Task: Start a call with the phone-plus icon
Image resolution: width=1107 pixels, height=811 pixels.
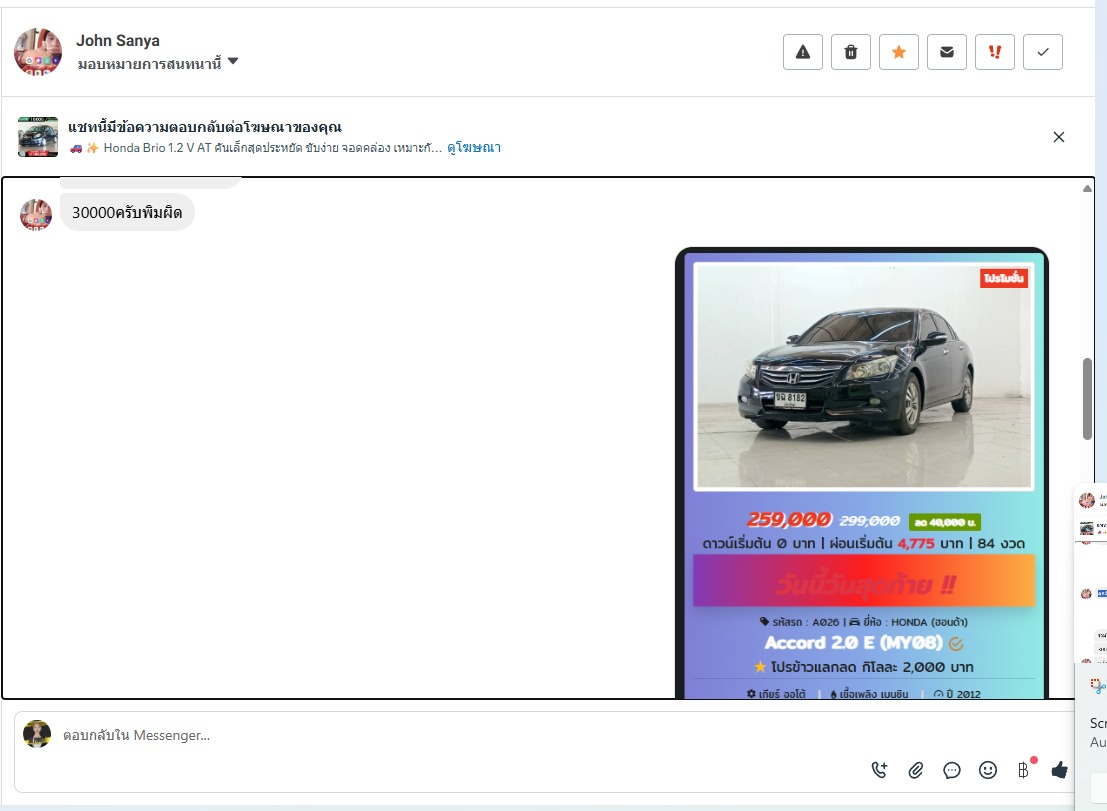Action: (x=880, y=770)
